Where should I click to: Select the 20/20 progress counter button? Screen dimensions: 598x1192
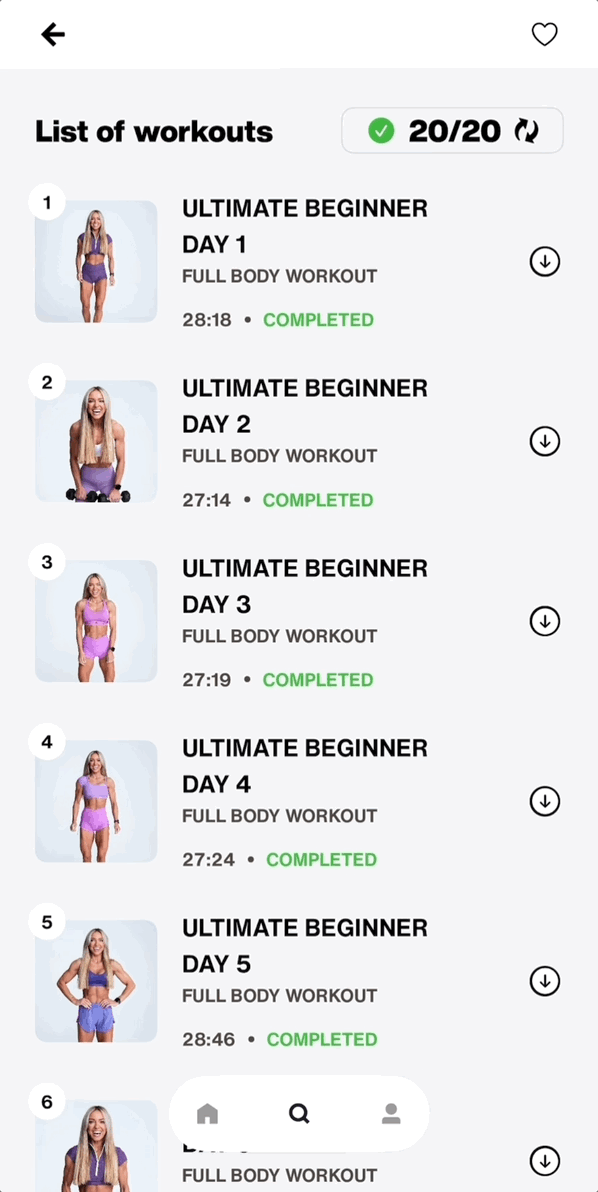coord(452,131)
